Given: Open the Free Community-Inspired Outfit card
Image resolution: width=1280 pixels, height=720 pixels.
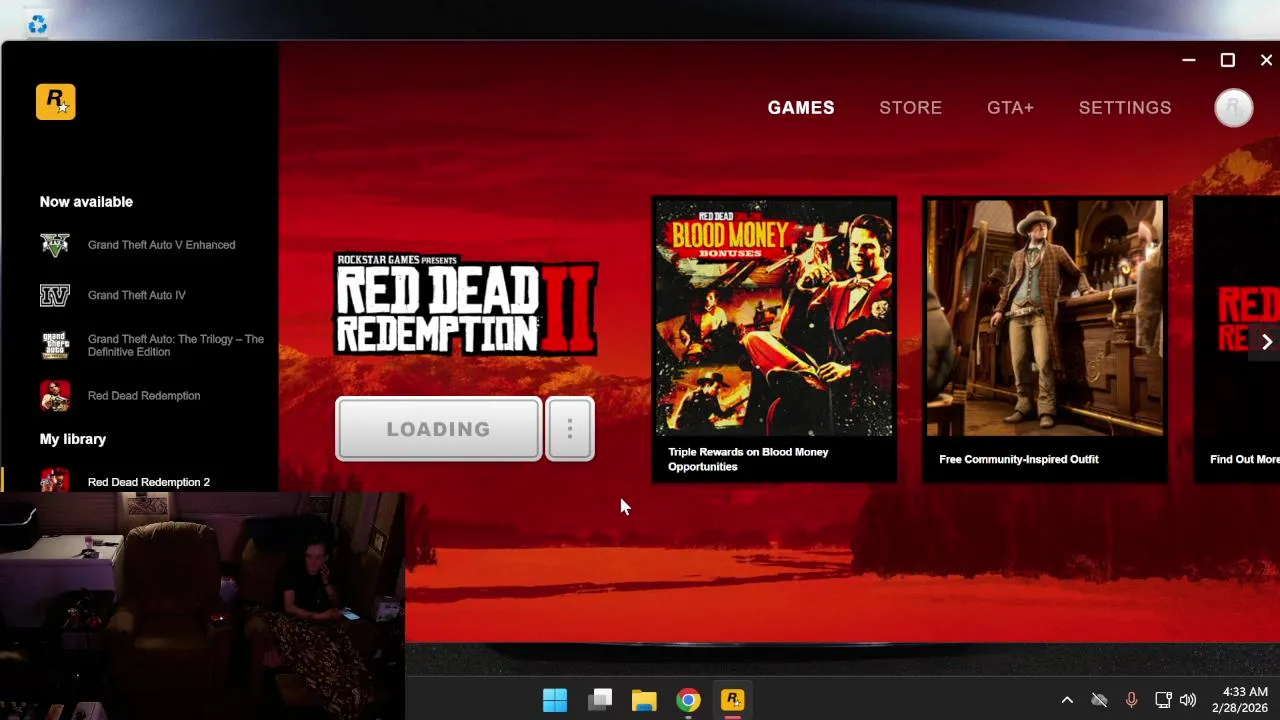Looking at the screenshot, I should click(x=1044, y=339).
